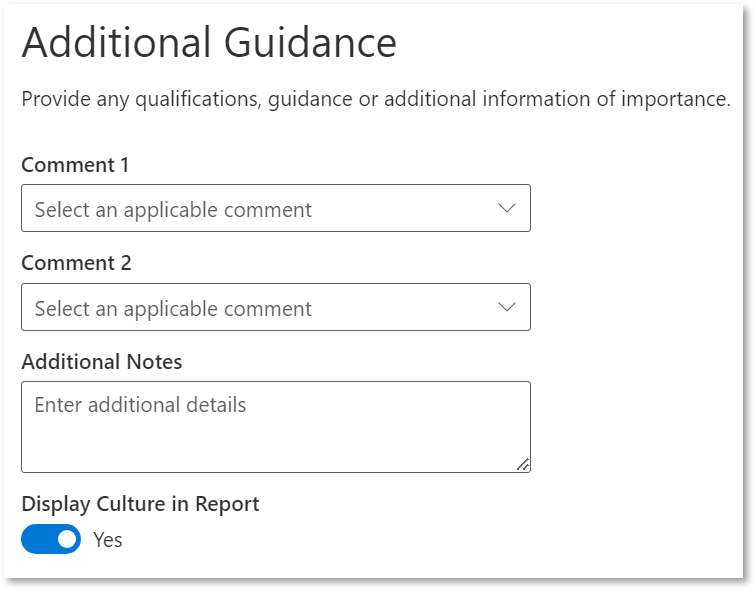Click the 'Additional Guidance' heading

tap(209, 42)
